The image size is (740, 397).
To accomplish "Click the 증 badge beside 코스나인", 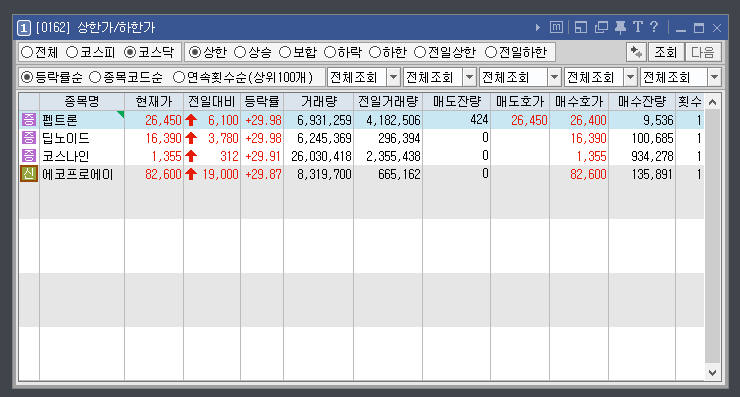I will coord(29,156).
